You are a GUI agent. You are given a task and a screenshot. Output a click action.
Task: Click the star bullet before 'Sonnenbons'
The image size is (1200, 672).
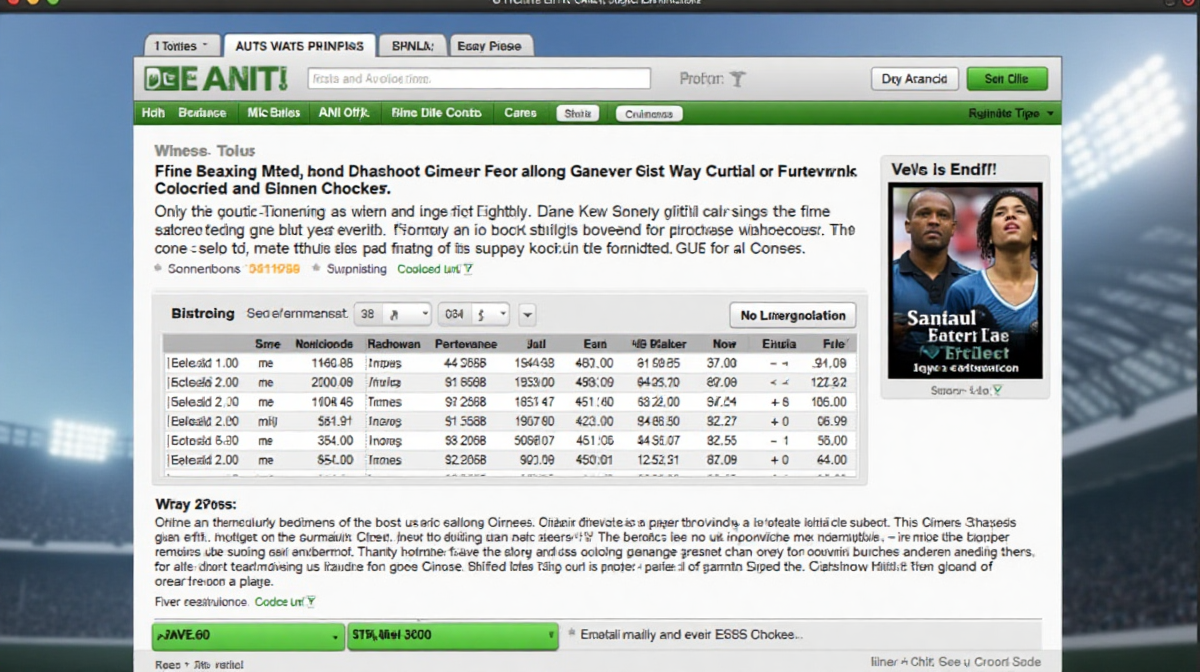coord(158,269)
